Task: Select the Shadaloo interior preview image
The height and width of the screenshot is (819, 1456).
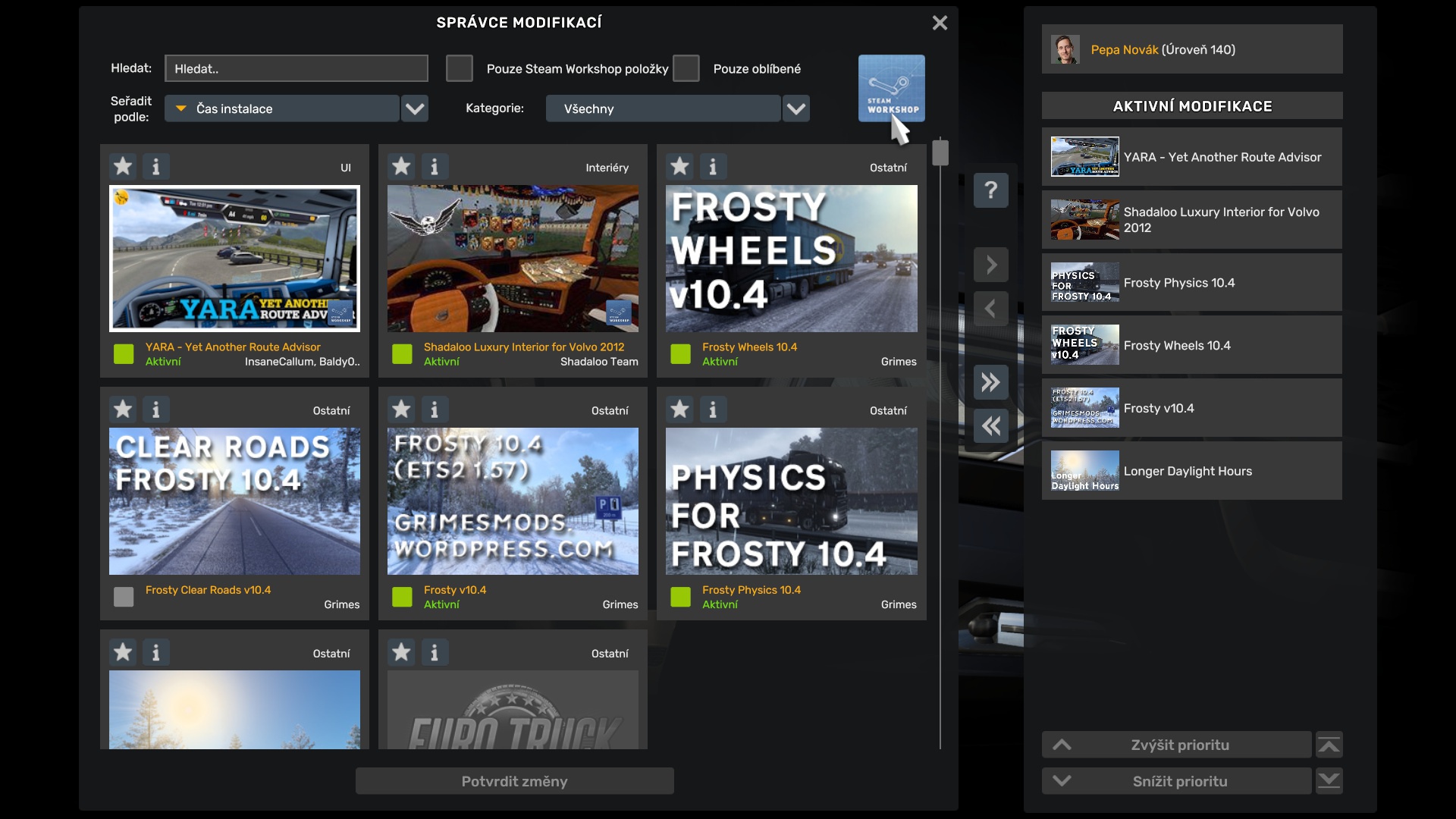Action: [513, 259]
